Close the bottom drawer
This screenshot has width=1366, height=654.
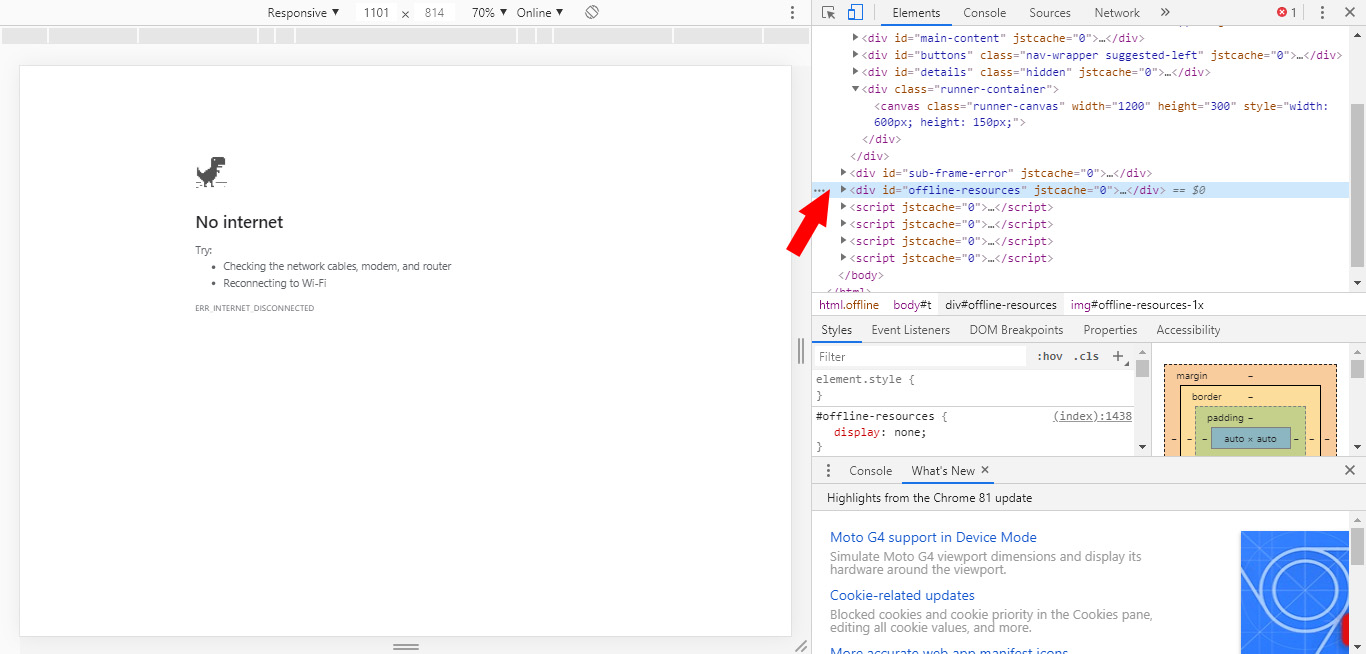tap(1349, 470)
